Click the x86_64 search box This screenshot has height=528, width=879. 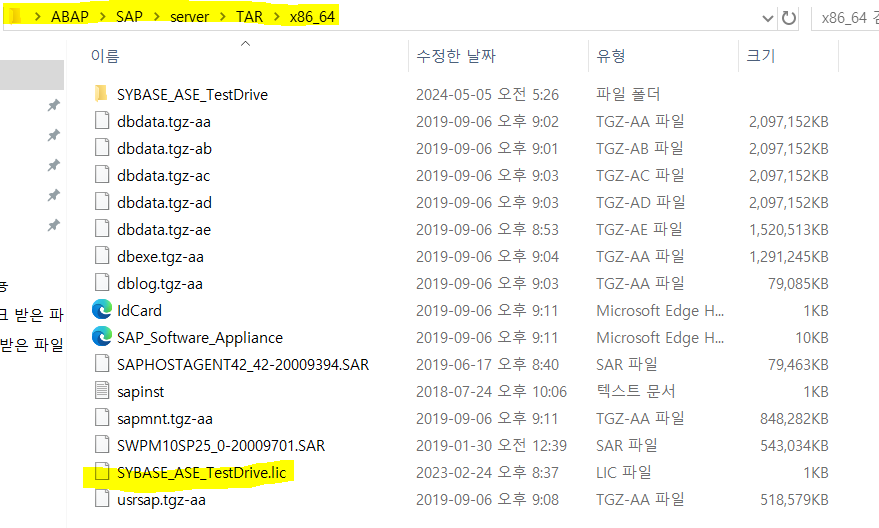pos(845,18)
